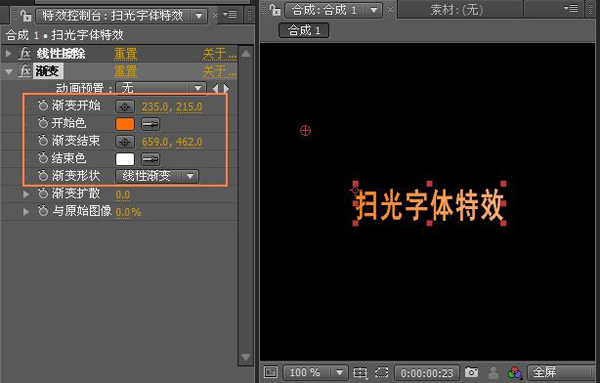The height and width of the screenshot is (383, 600).
Task: Open the white 结束色 color swatch
Action: (125, 159)
